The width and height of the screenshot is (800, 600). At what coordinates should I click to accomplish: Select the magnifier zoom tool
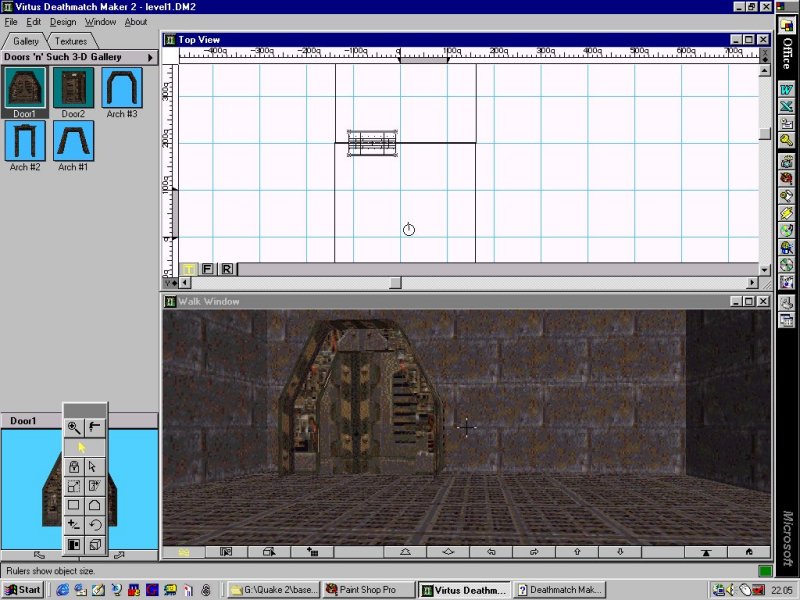tap(74, 427)
